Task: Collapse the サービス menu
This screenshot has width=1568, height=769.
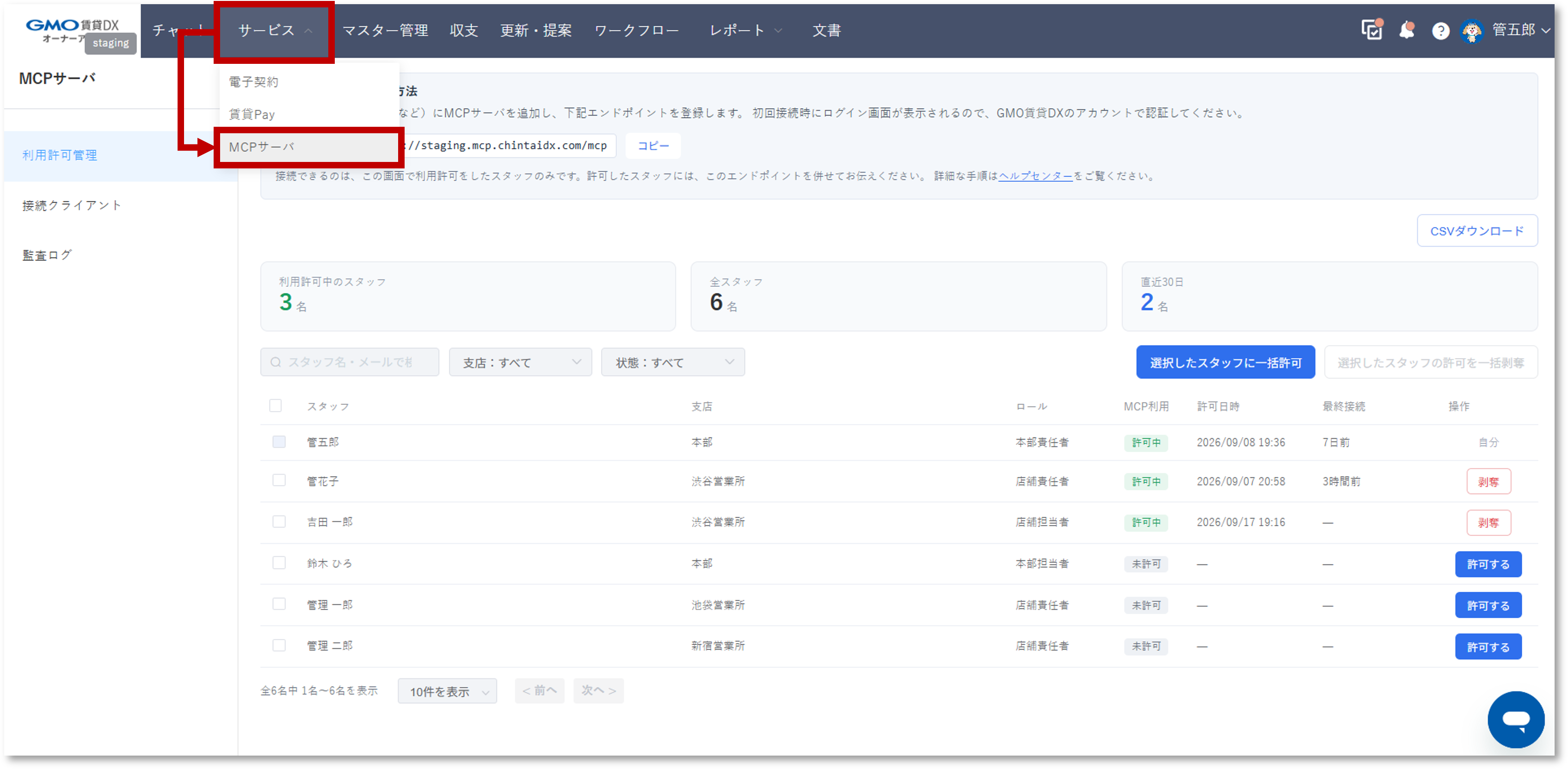Action: 275,31
